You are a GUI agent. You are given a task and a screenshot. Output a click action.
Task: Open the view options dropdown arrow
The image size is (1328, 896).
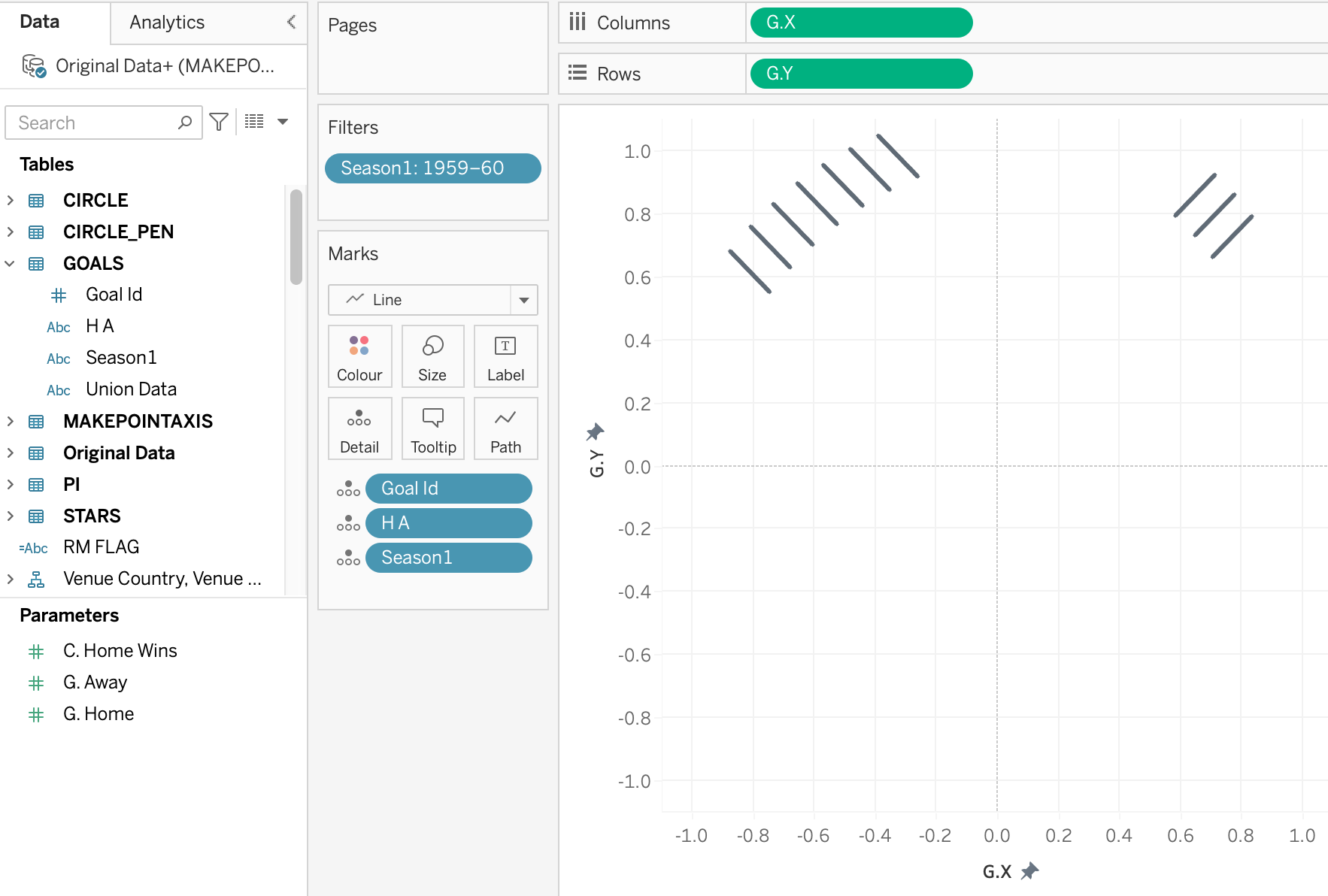pos(283,122)
